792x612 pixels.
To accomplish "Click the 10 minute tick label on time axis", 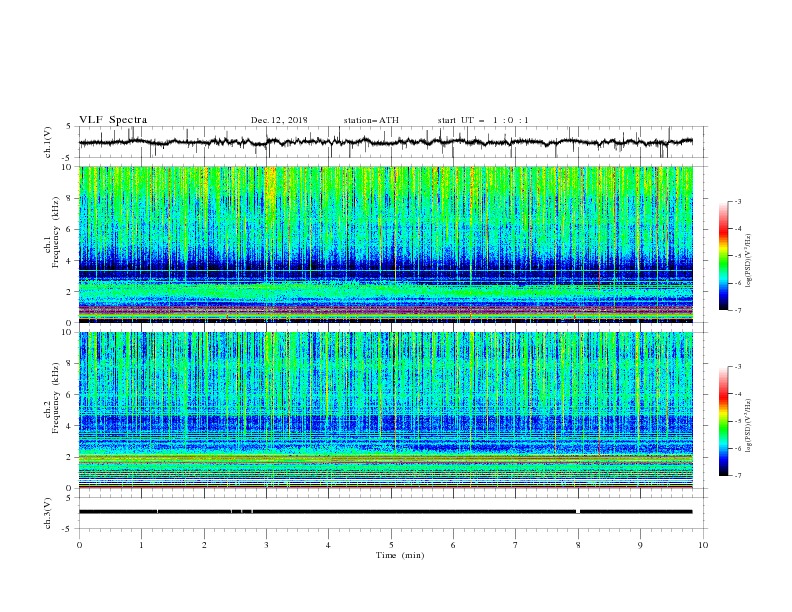I will point(703,545).
